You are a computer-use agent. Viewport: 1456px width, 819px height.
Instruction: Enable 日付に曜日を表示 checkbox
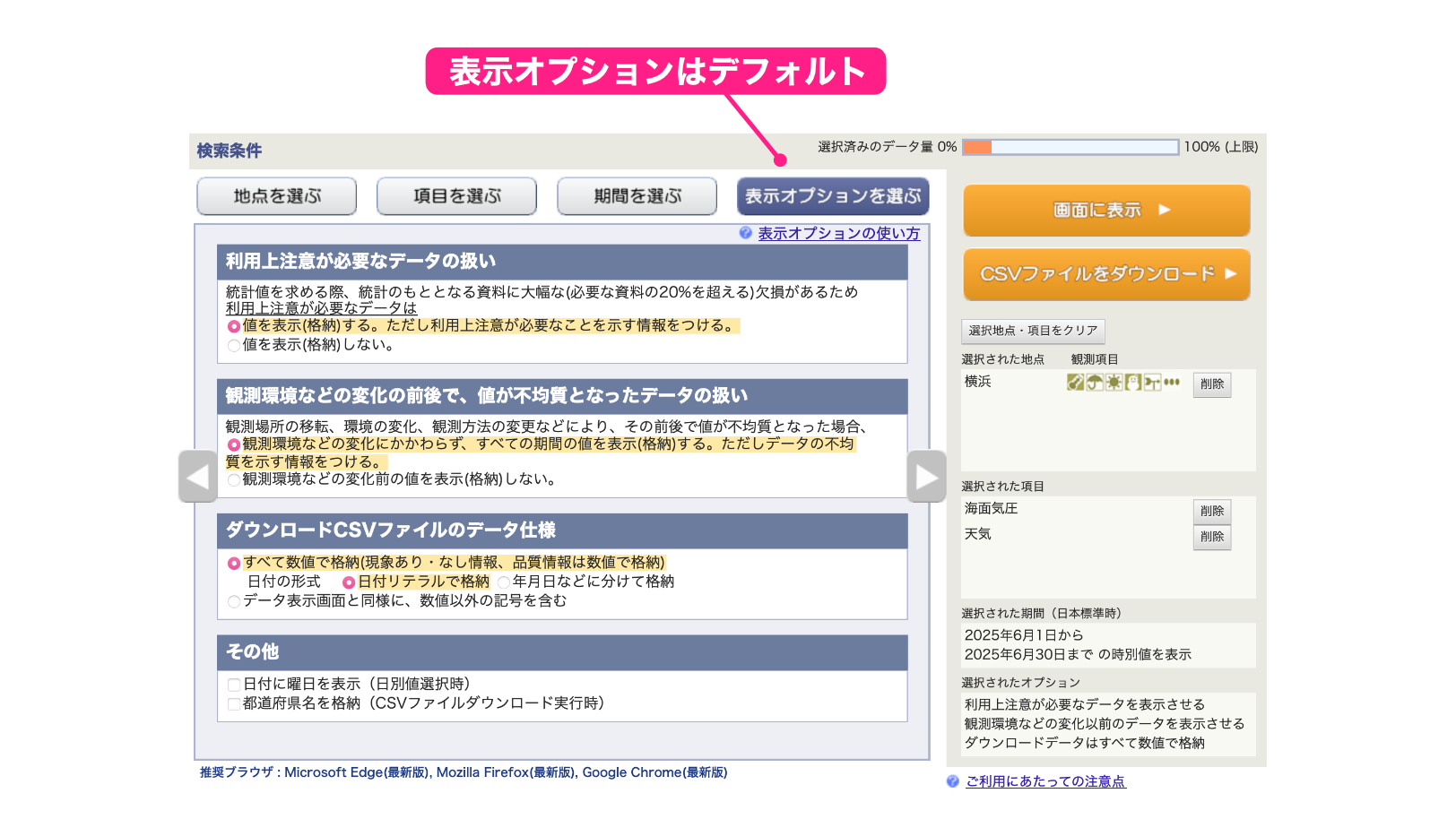[234, 685]
